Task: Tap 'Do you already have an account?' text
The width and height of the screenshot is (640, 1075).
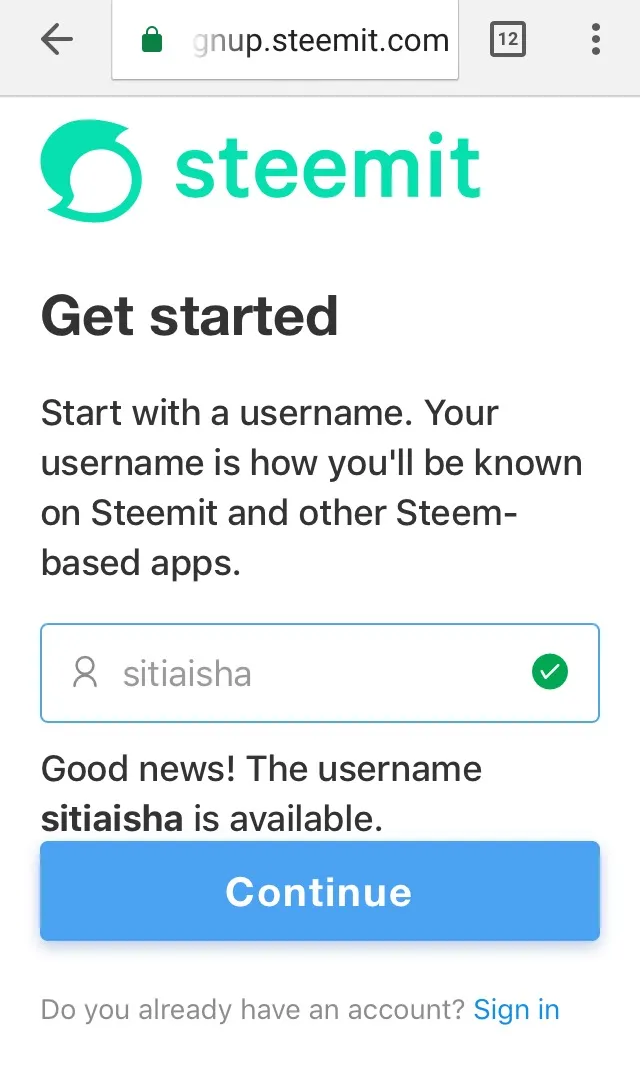Action: (253, 1010)
